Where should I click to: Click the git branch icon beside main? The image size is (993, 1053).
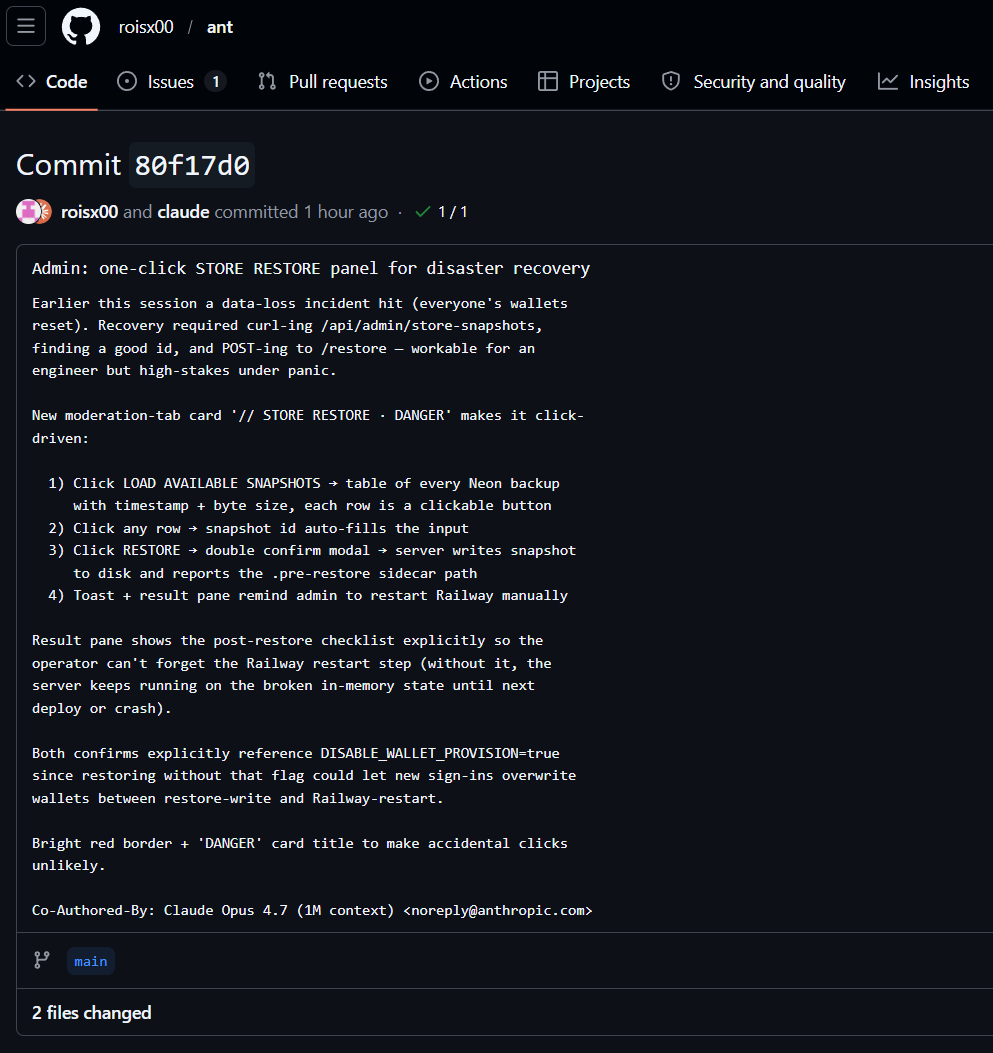tap(42, 960)
